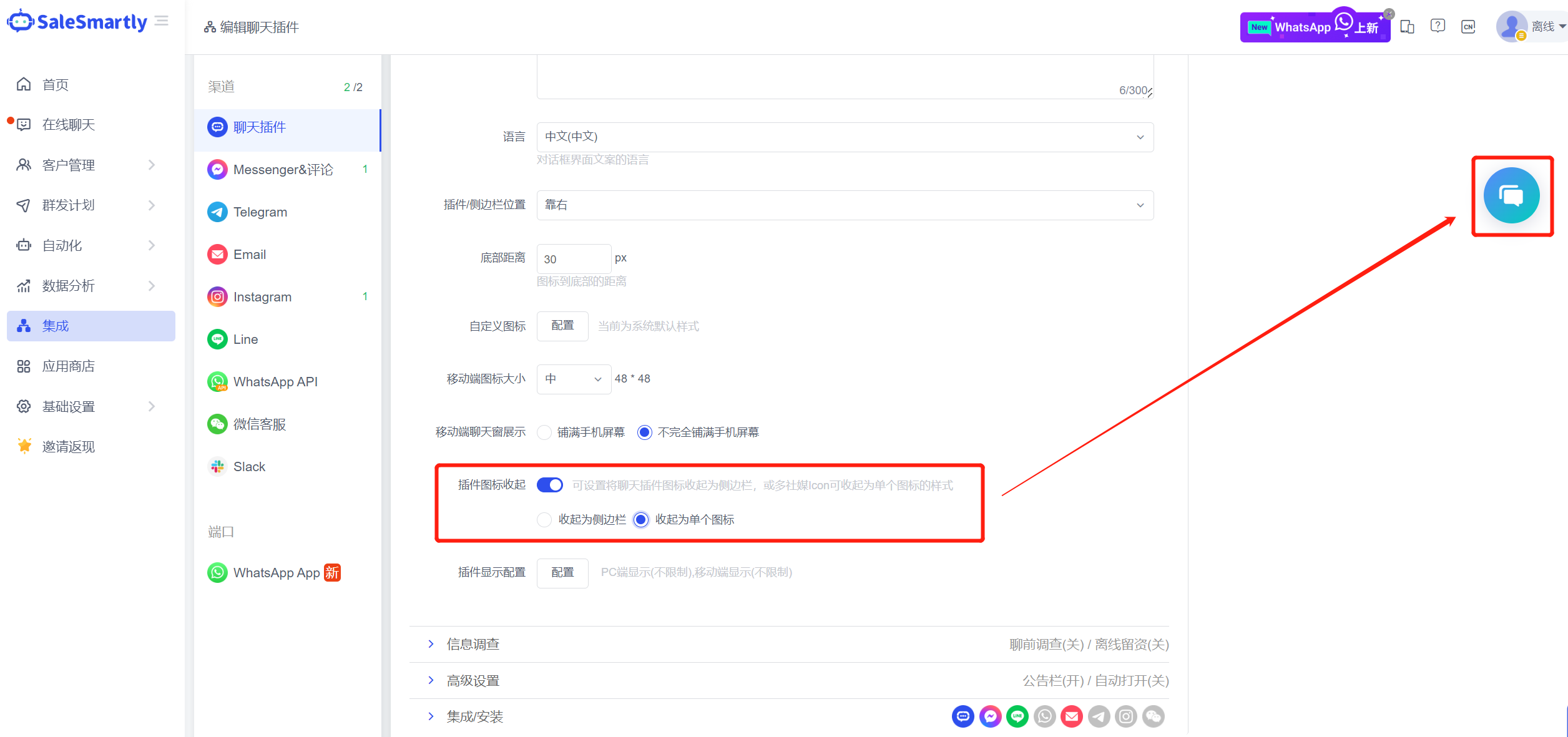Select 收起为侧边栏 radio option

tap(544, 520)
